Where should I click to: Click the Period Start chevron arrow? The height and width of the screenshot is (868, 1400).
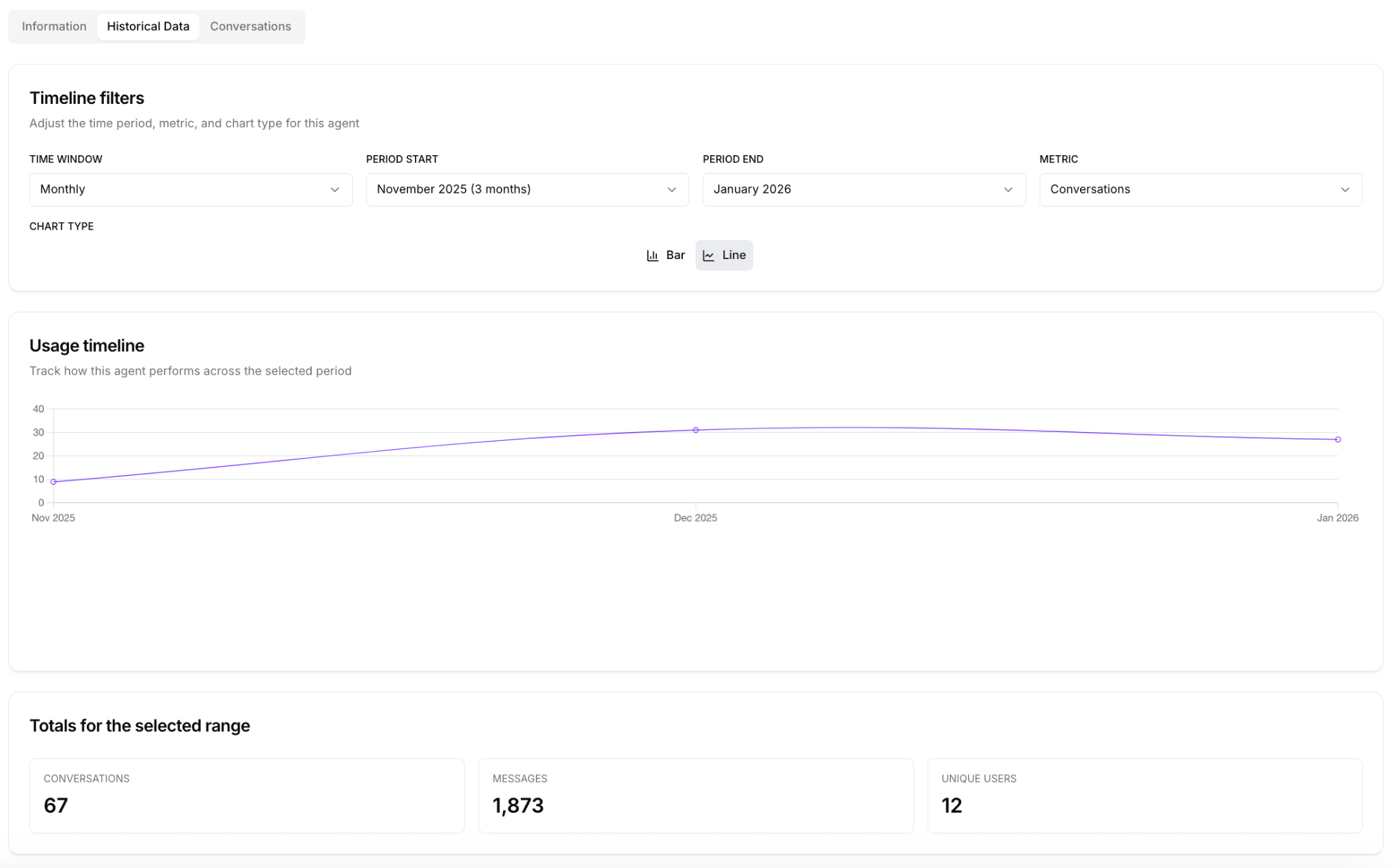(x=671, y=190)
